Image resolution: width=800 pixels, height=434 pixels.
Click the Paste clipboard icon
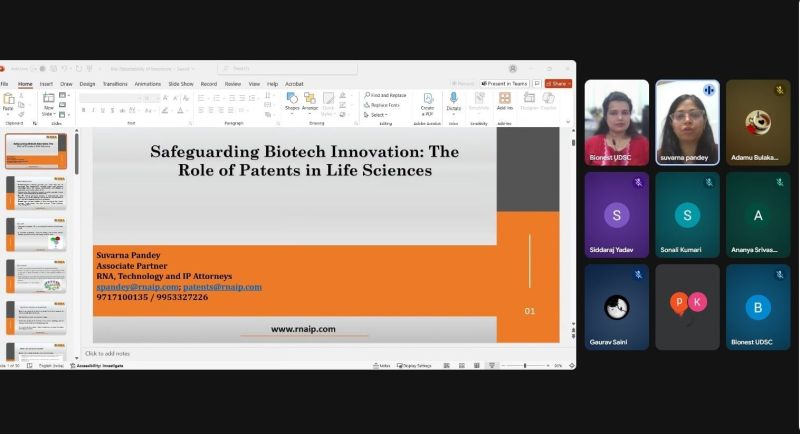pyautogui.click(x=9, y=102)
